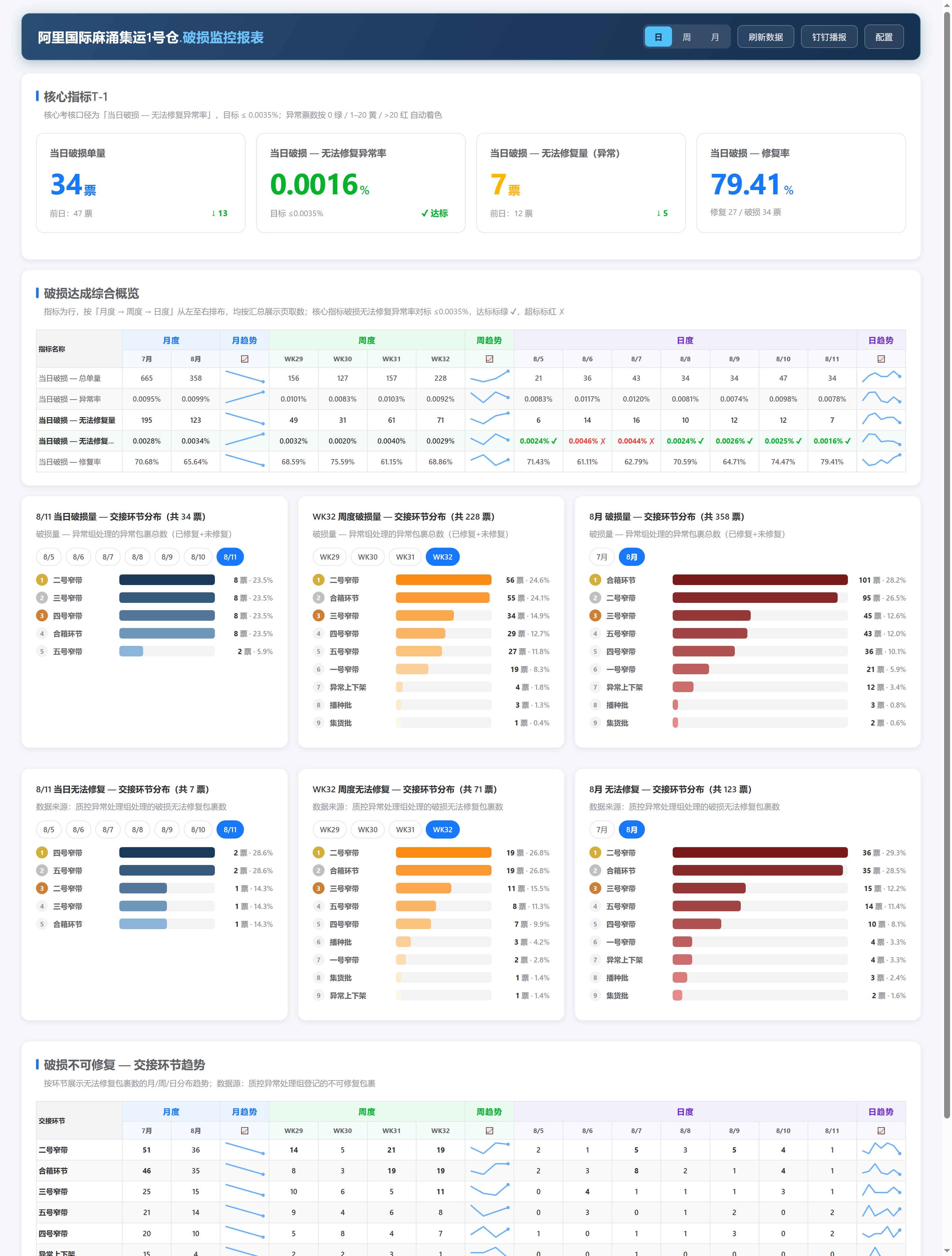
Task: Select 8月 tab in 8月 无法修复 card
Action: (632, 829)
